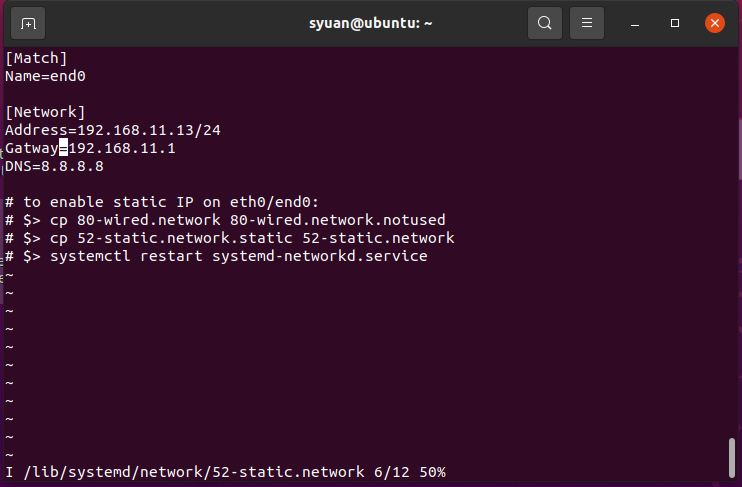Click the misspelled Gatway word
Image resolution: width=742 pixels, height=487 pixels.
tap(32, 148)
